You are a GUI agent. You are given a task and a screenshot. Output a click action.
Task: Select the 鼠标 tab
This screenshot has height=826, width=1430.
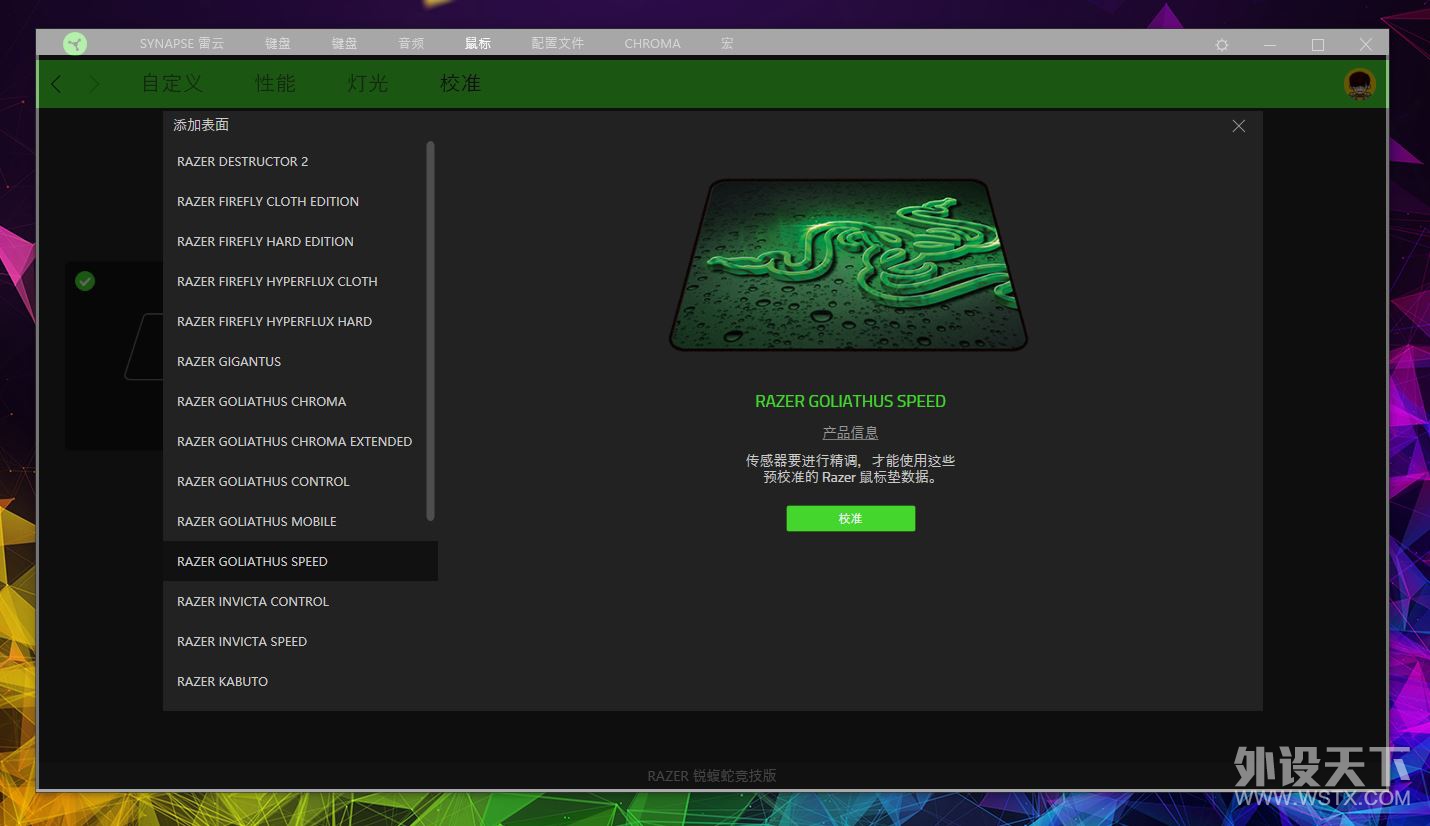click(x=478, y=44)
